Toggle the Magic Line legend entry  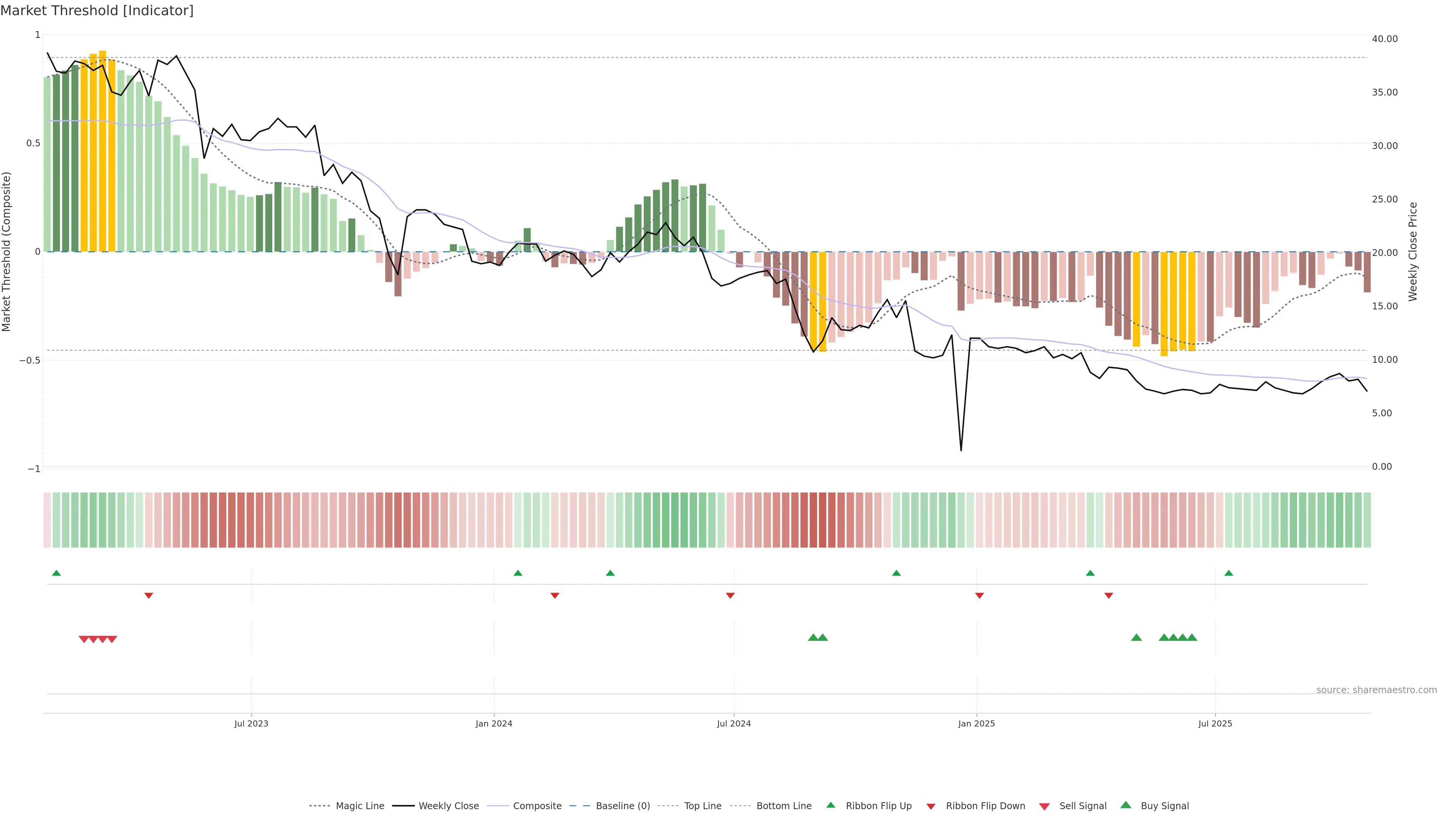pos(359,805)
